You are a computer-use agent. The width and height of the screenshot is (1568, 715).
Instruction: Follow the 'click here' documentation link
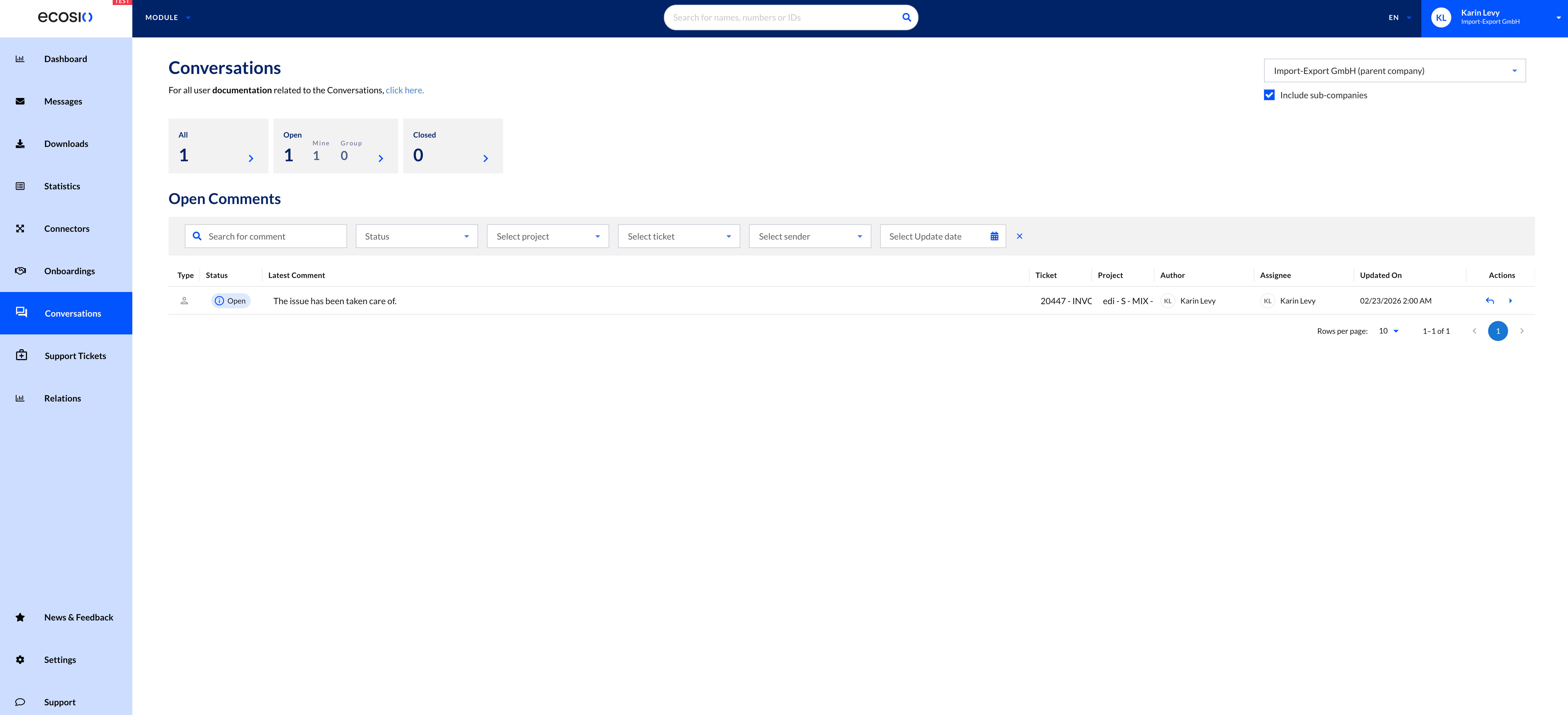pyautogui.click(x=404, y=90)
